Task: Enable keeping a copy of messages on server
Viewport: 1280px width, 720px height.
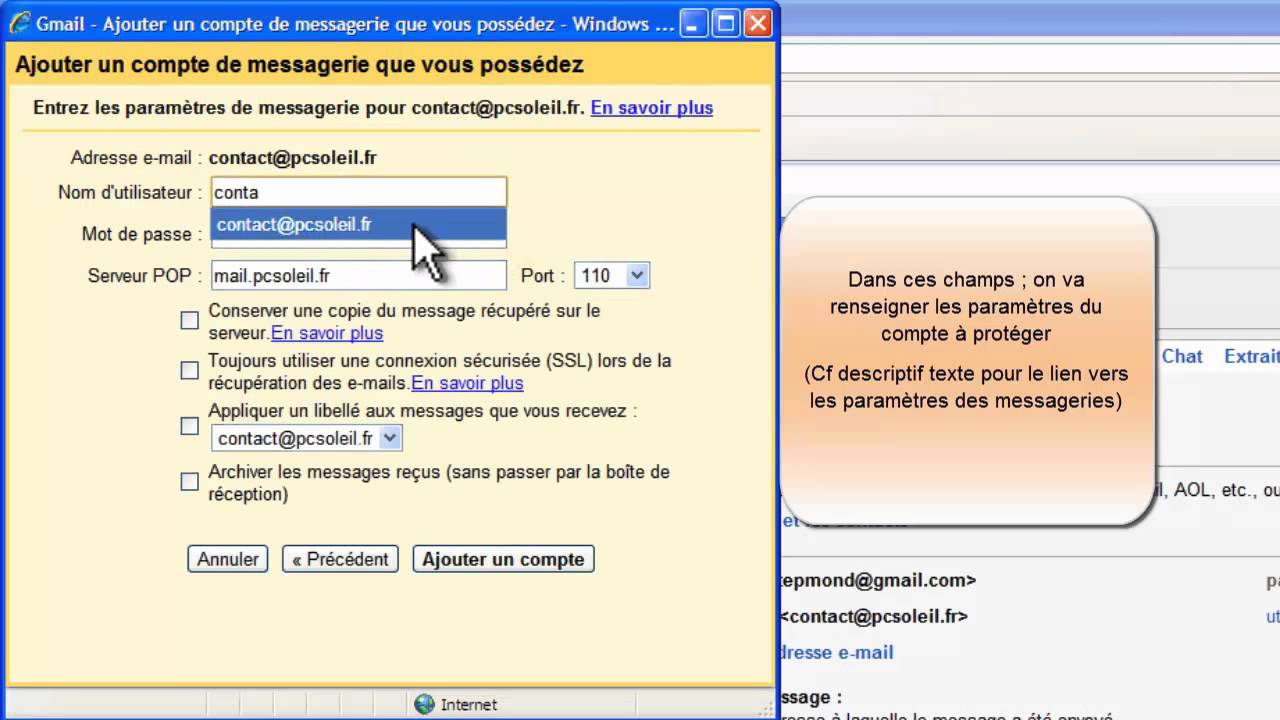Action: pos(190,320)
